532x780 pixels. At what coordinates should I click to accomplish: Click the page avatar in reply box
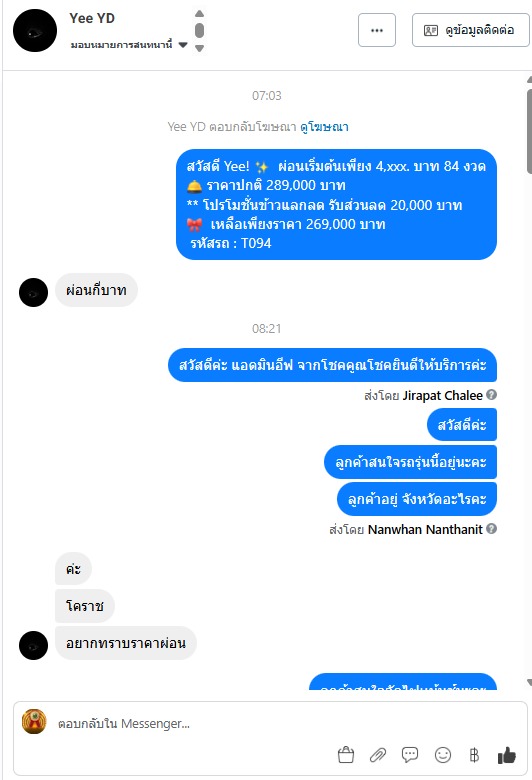pyautogui.click(x=34, y=722)
